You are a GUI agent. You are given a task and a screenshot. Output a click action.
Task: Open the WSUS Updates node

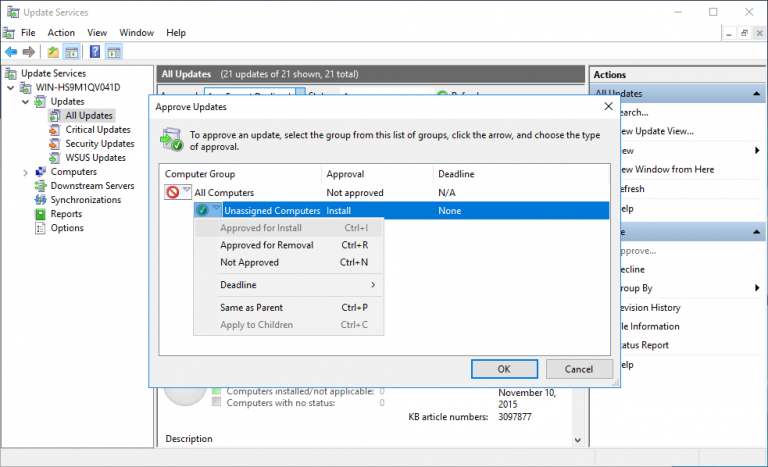tap(95, 157)
